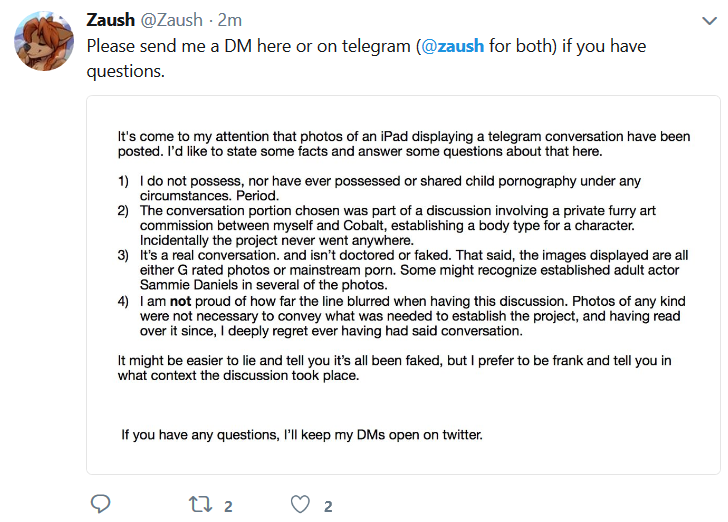Click point 2 about the Cobalt commission

click(x=386, y=225)
